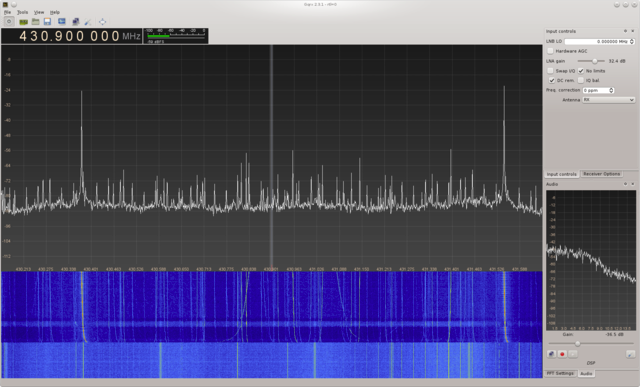The width and height of the screenshot is (640, 387).
Task: Click the LNA gain slider handle
Action: pos(595,61)
